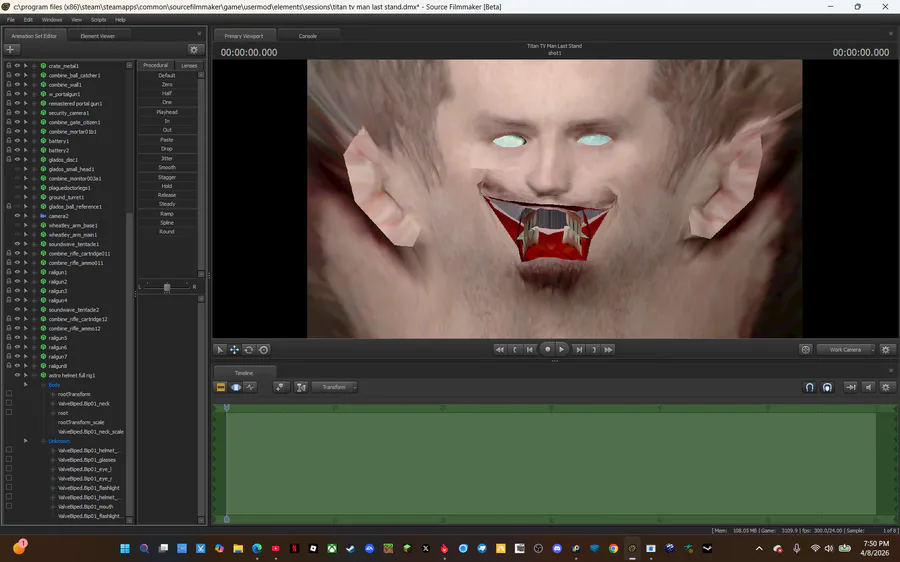
Task: Toggle visibility eye for combine_wall1
Action: point(17,84)
